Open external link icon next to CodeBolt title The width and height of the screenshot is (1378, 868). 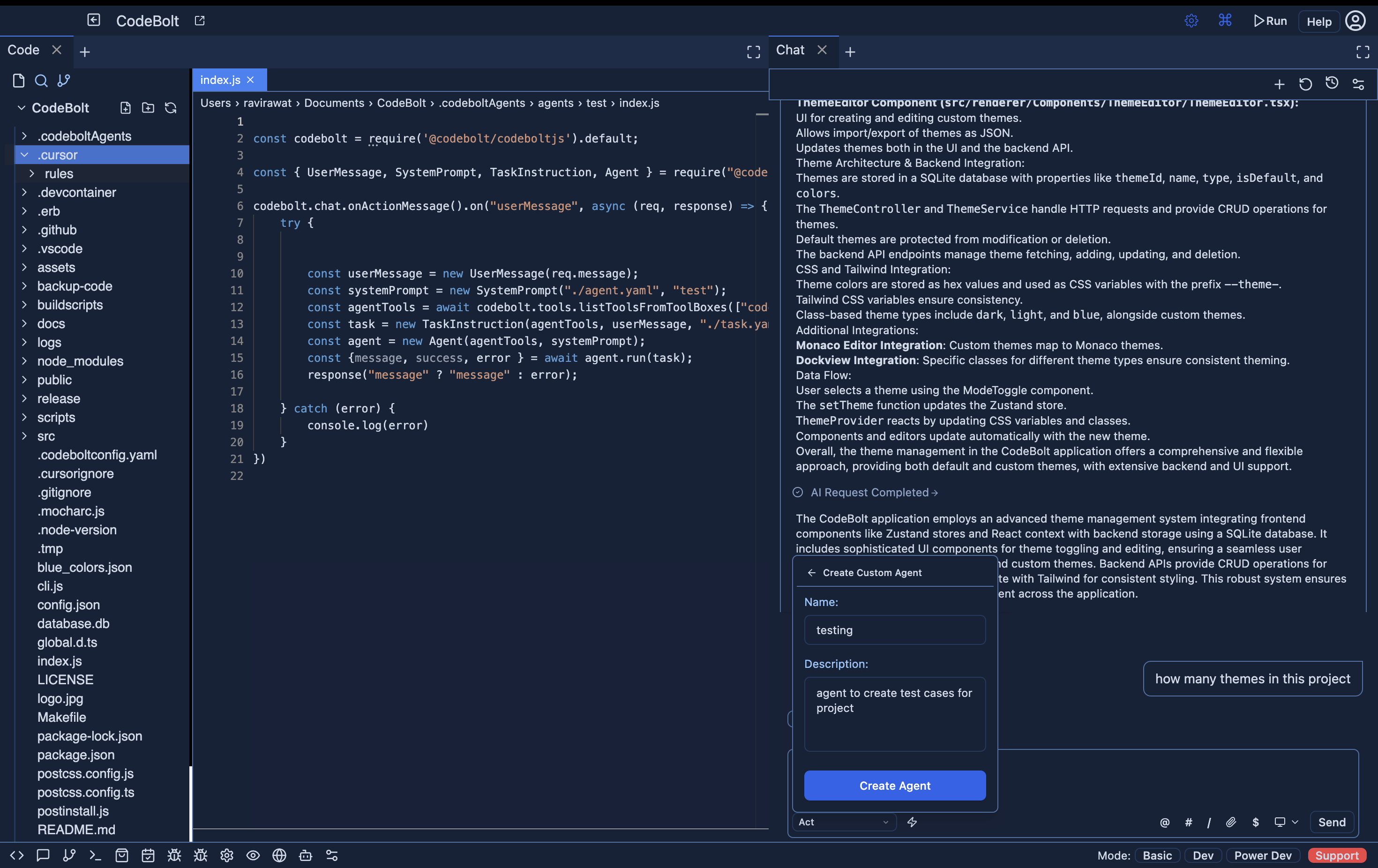coord(200,21)
